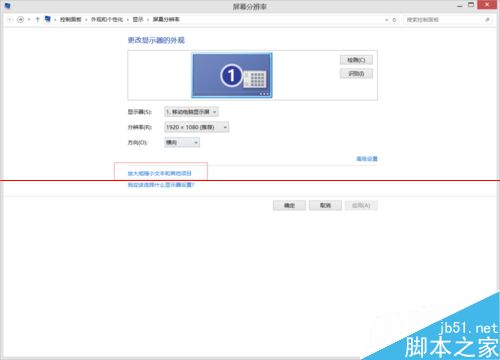Screen dimensions: 500x360
Task: Open the 分辨率(R) 1920 × 1080 dropdown
Action: 197,127
